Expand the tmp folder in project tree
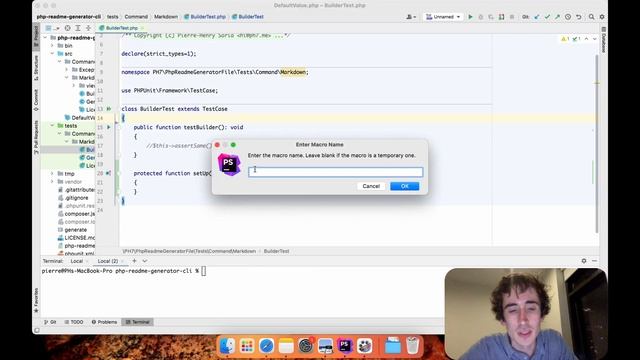This screenshot has width=640, height=360. 52,173
